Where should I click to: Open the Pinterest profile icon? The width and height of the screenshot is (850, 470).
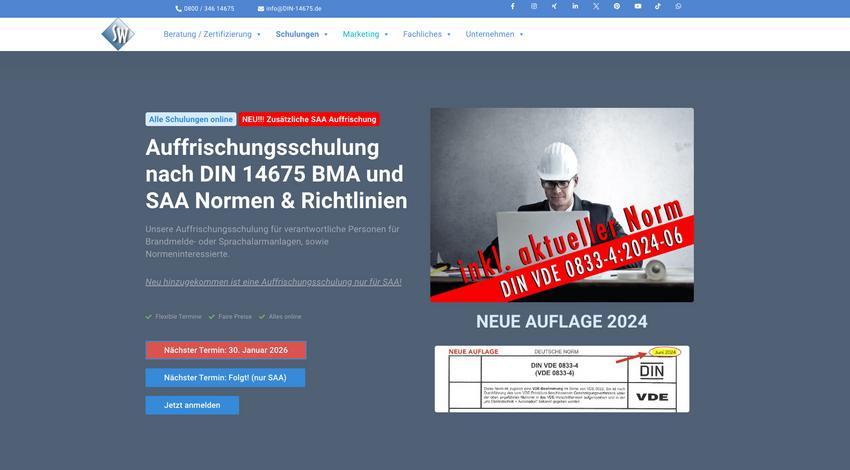(617, 7)
